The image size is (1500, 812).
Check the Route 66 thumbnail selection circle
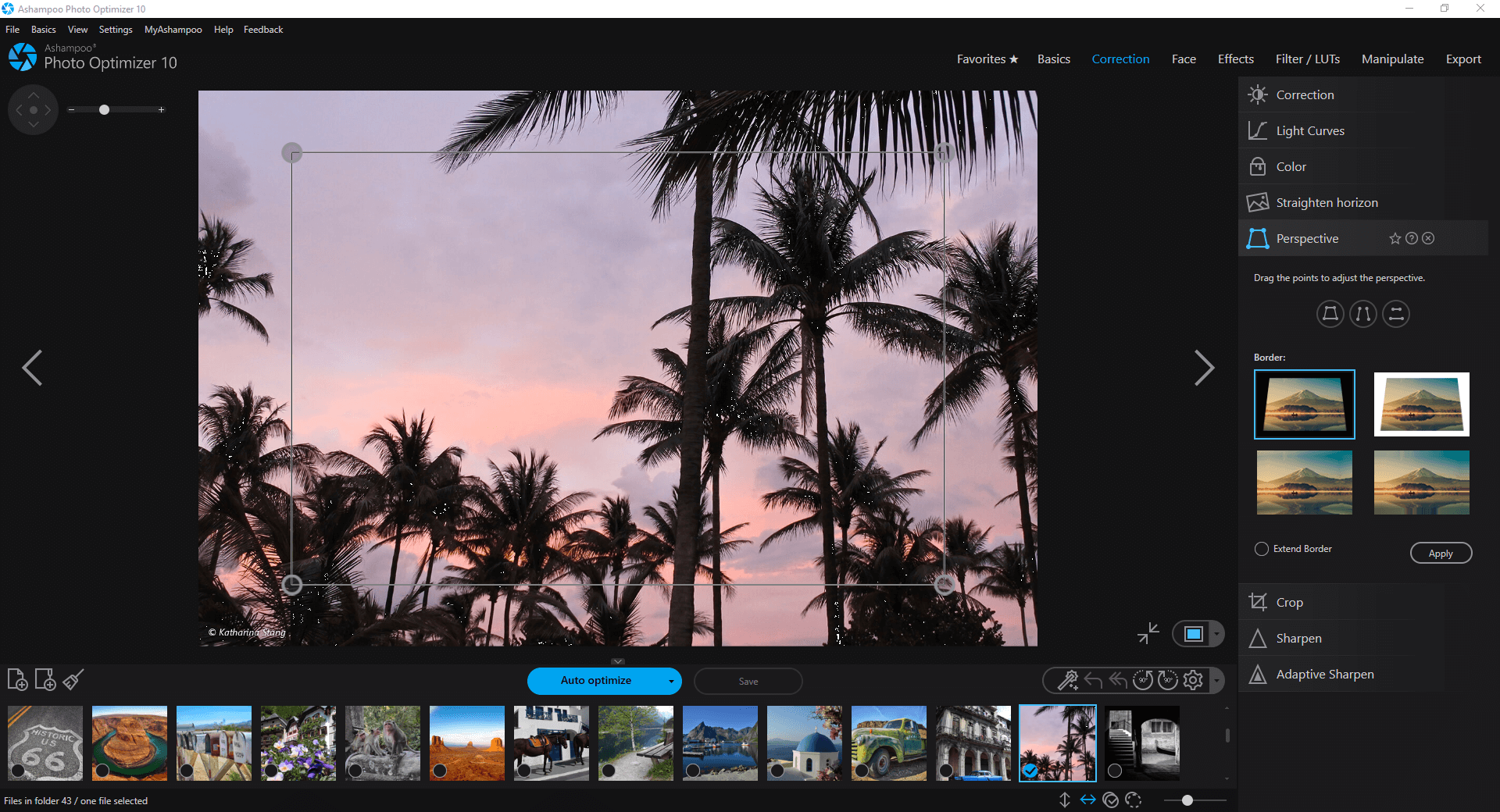(18, 771)
